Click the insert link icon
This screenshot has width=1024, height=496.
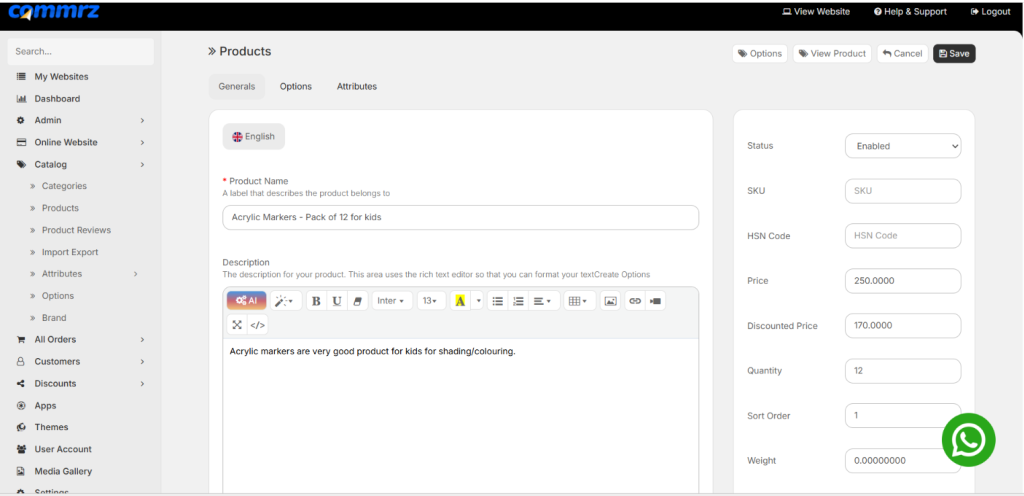pyautogui.click(x=635, y=301)
